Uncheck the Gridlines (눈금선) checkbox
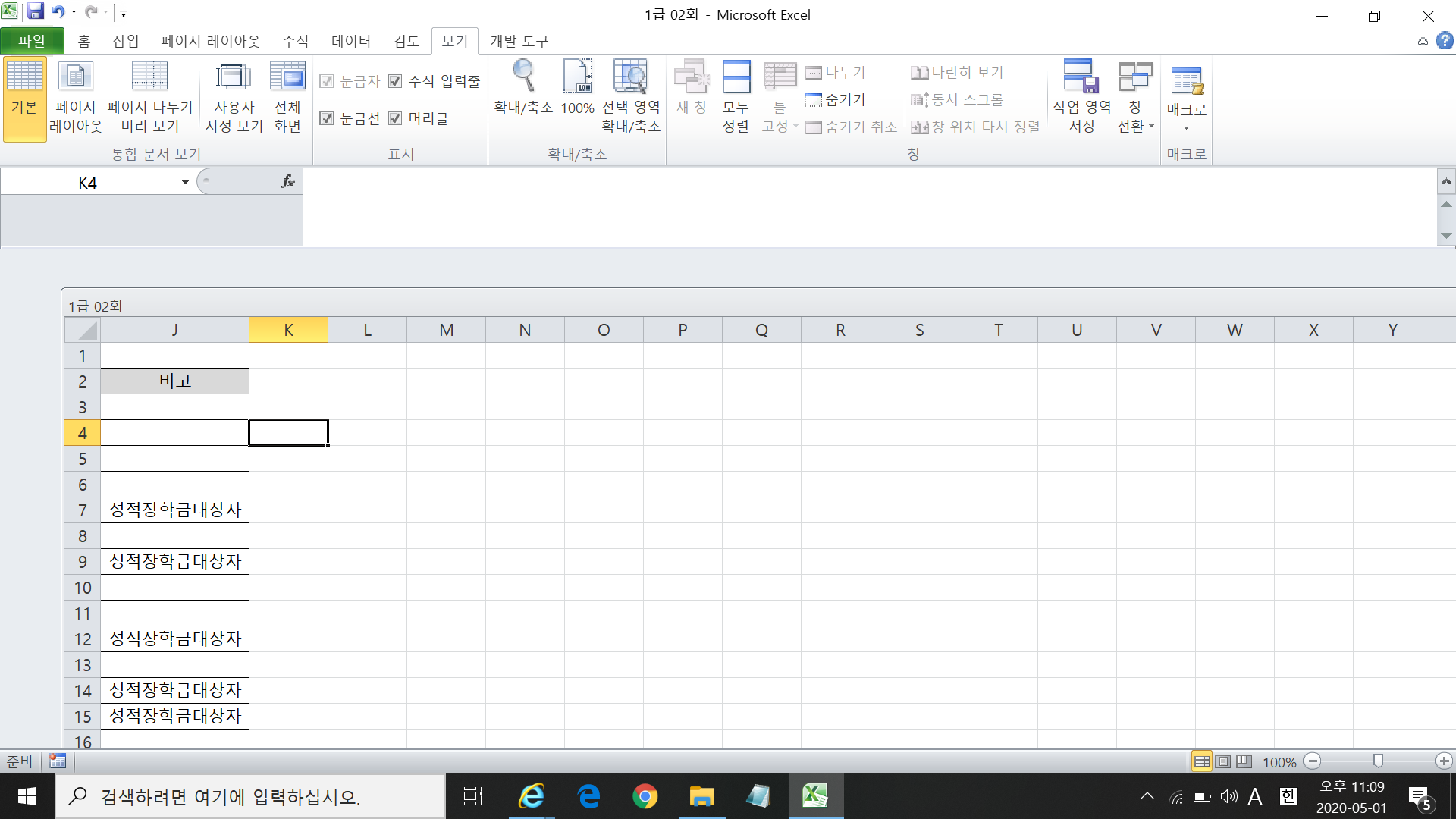The width and height of the screenshot is (1456, 819). pyautogui.click(x=327, y=118)
